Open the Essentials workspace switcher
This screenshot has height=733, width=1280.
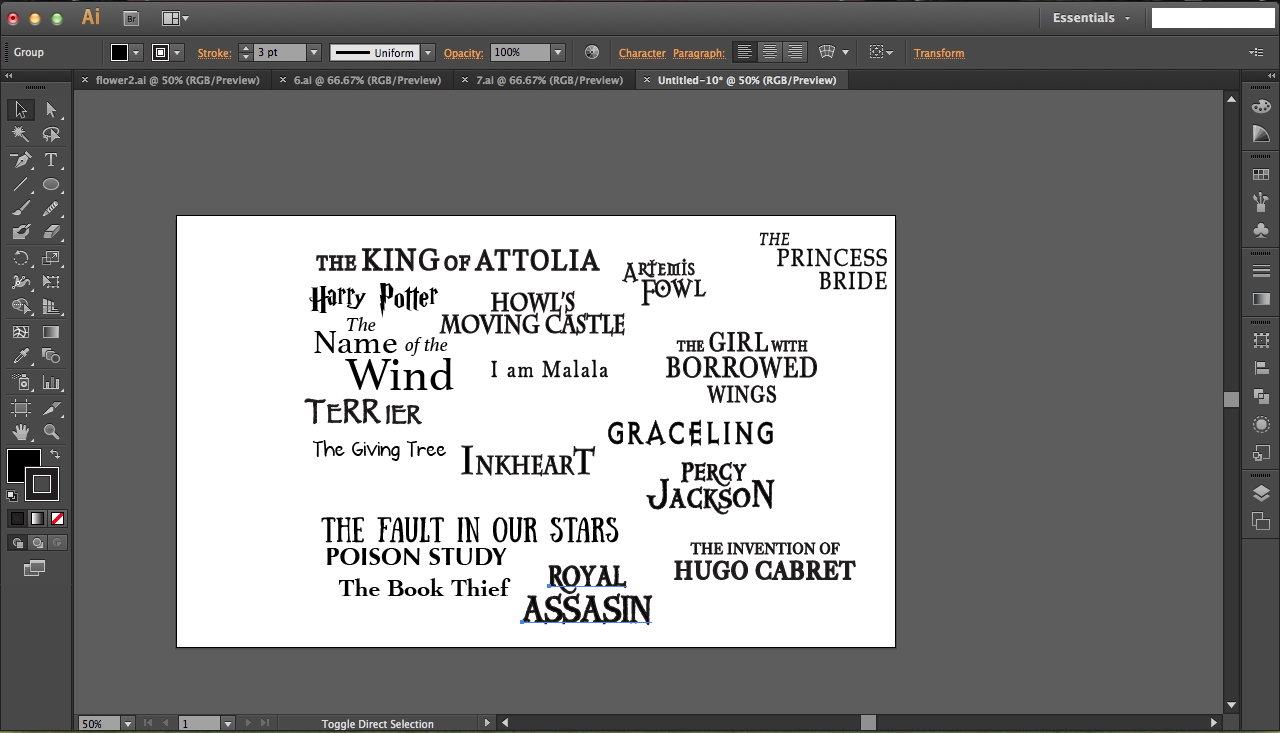pos(1091,18)
